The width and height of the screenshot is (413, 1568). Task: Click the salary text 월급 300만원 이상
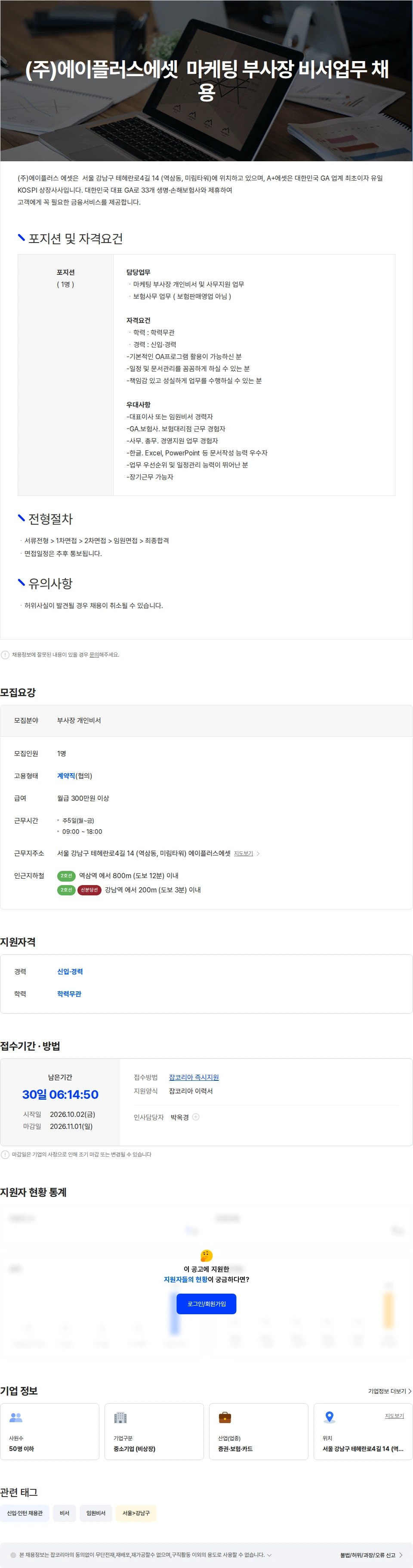[x=83, y=799]
